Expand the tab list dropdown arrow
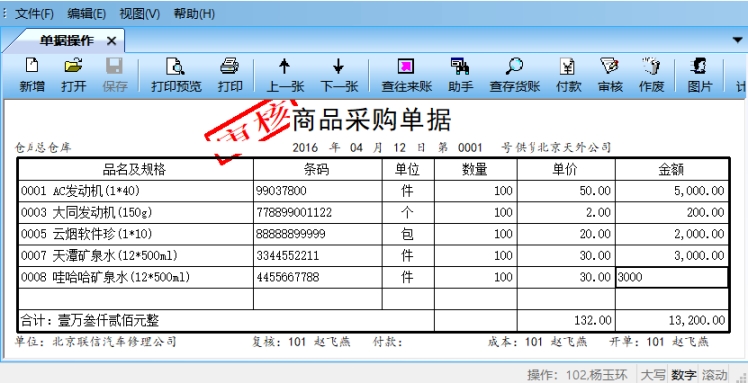This screenshot has height=384, width=748. pos(738,40)
